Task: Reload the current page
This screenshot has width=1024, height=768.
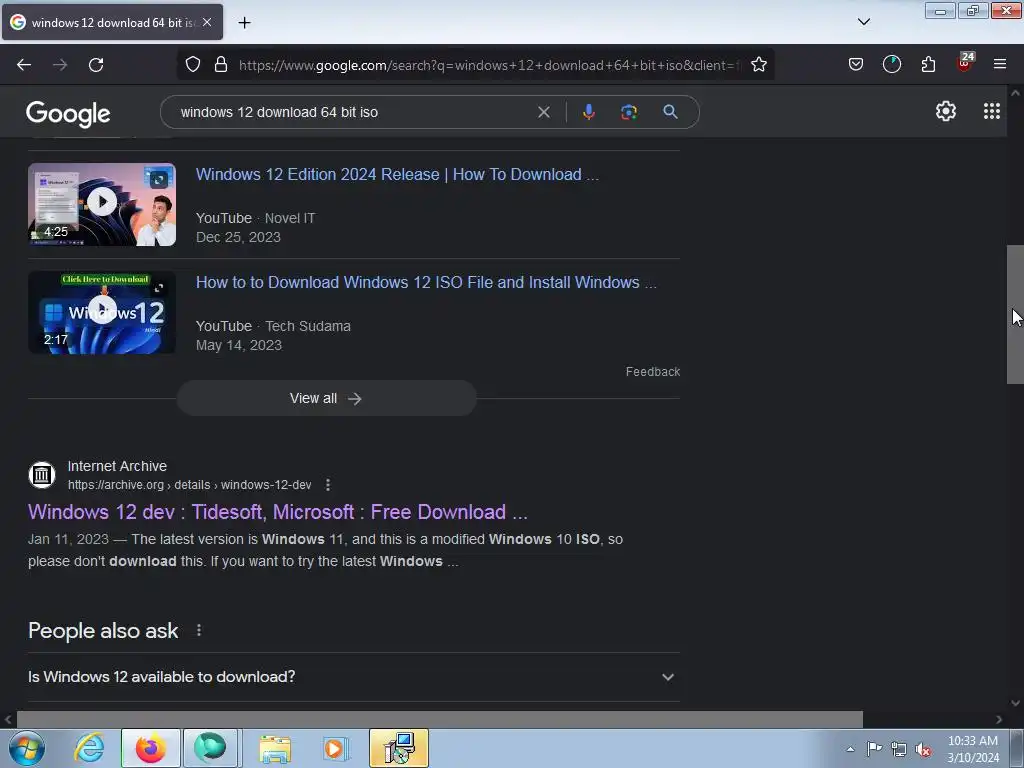Action: pos(96,65)
